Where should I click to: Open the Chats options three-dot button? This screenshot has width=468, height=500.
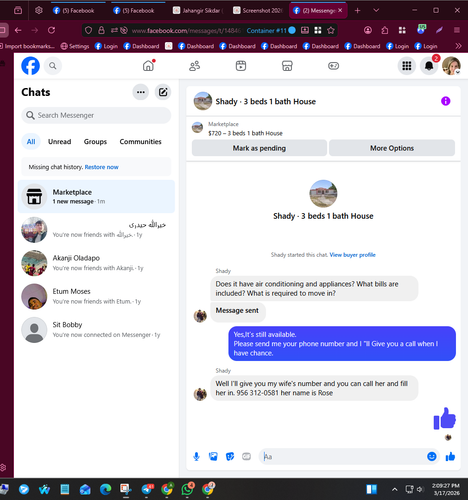[141, 92]
